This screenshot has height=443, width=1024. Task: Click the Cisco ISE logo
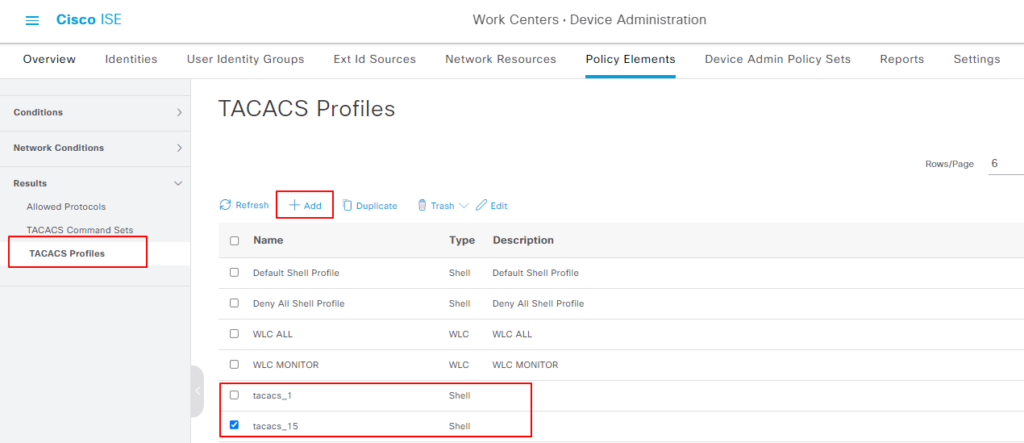tap(89, 20)
